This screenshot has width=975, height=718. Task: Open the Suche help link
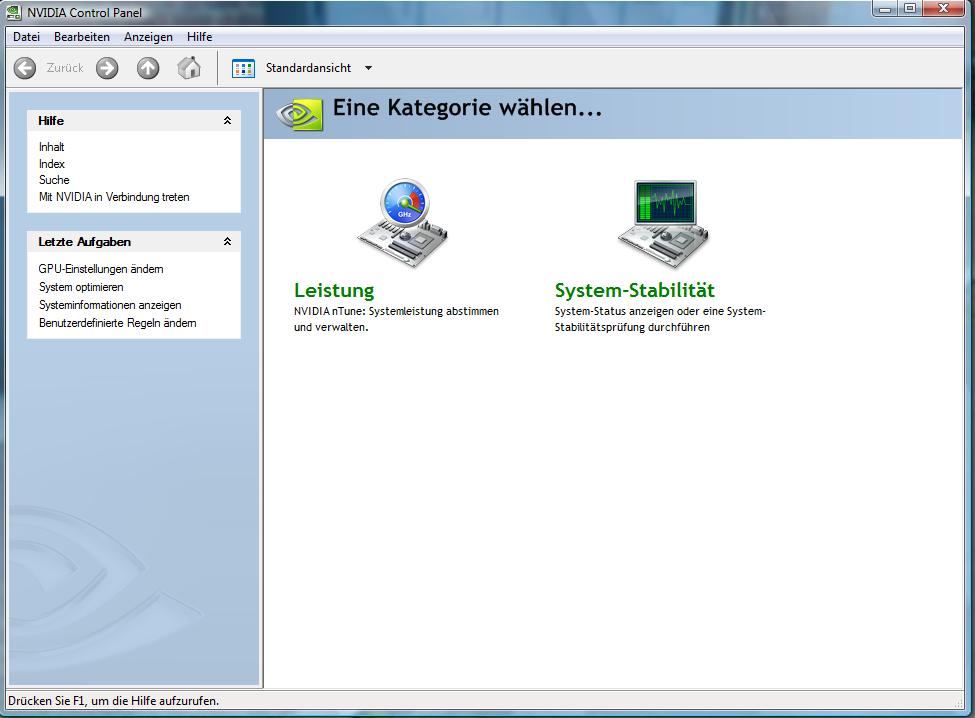pos(54,180)
